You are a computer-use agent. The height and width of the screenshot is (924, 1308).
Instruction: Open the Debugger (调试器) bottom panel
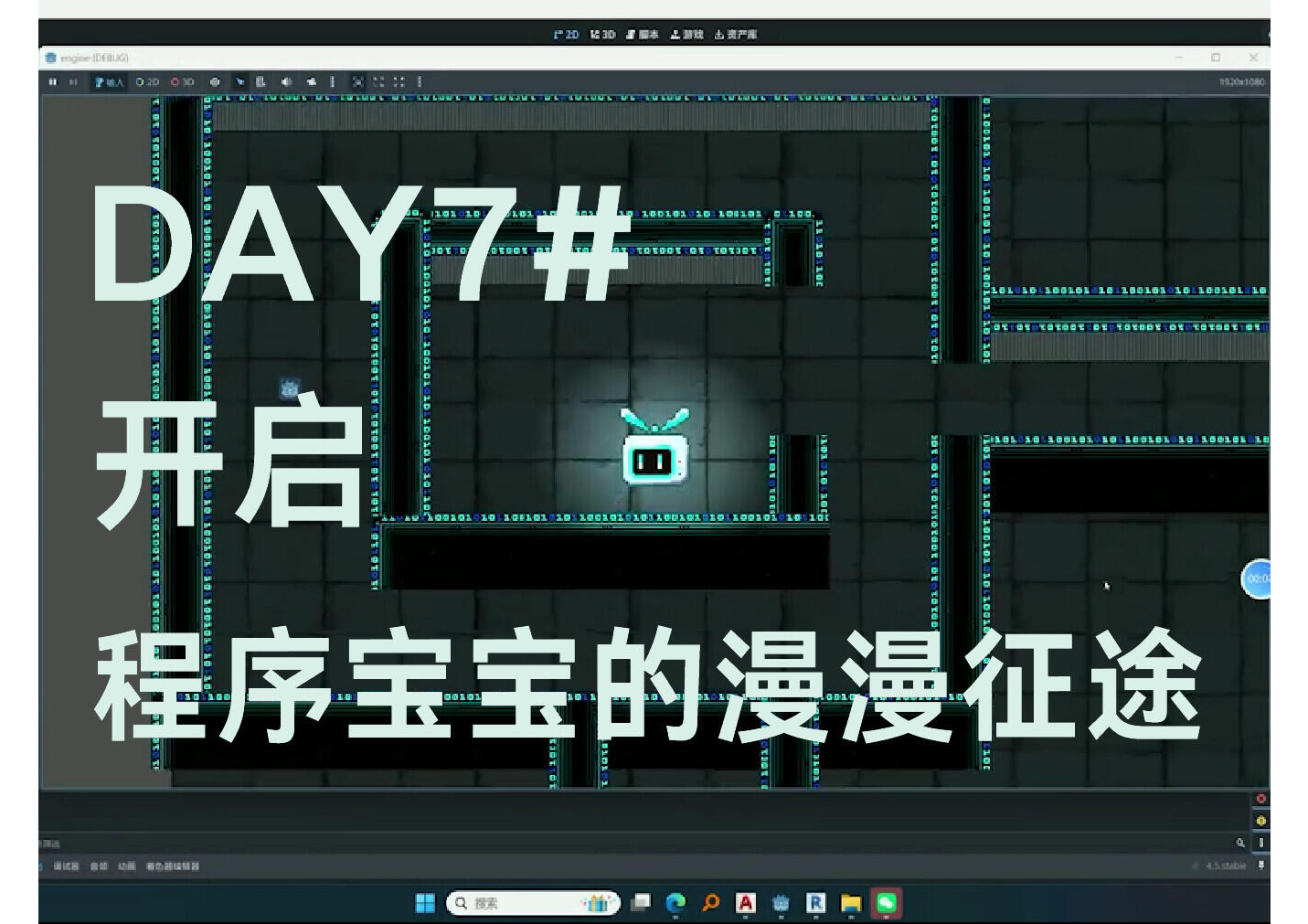click(x=66, y=866)
